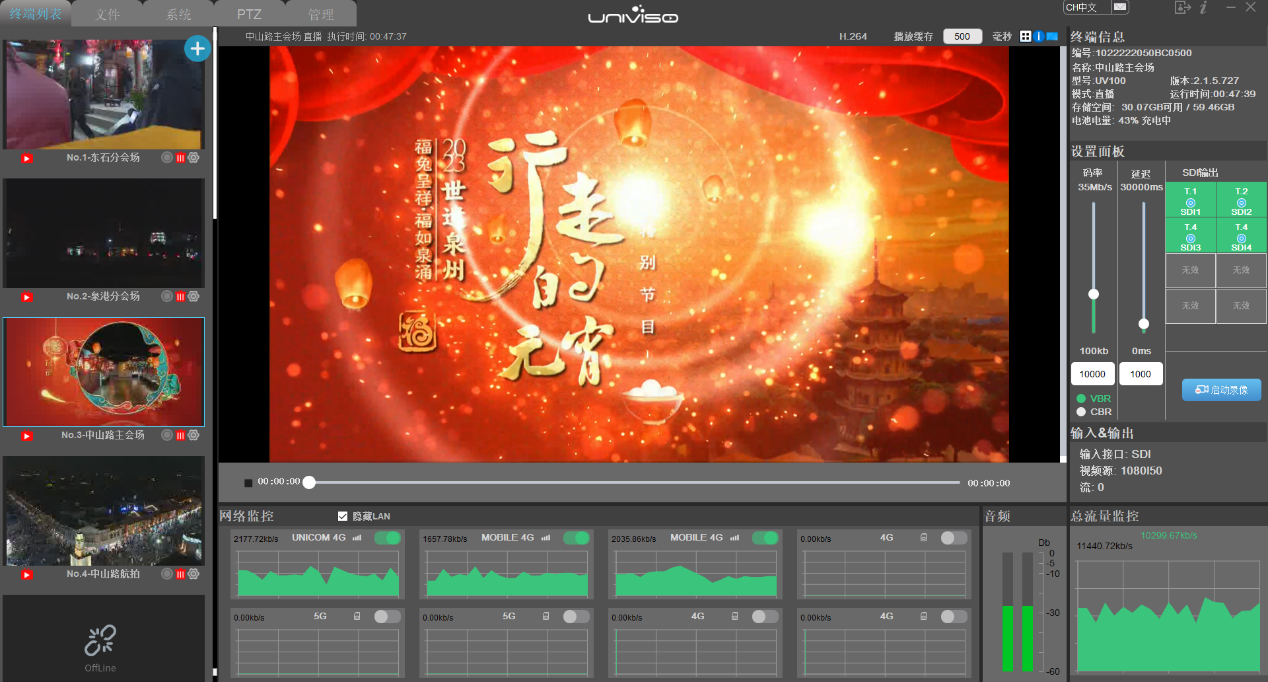
Task: Select CBR bitrate mode
Action: coord(1081,411)
